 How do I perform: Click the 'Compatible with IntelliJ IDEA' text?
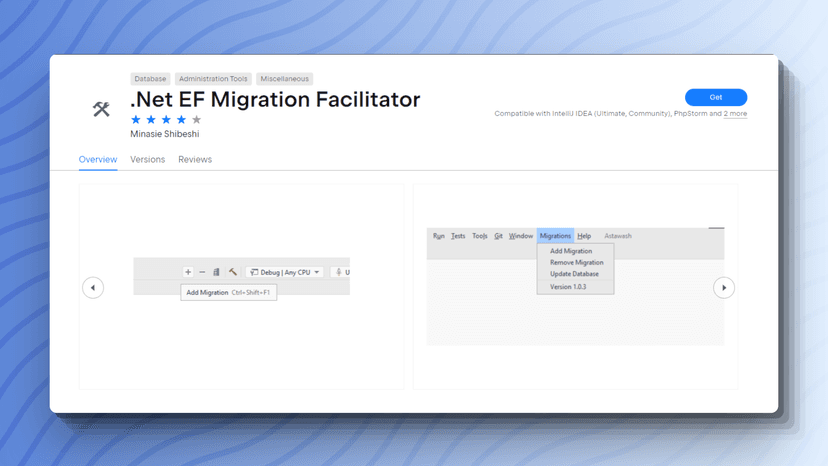tap(543, 114)
